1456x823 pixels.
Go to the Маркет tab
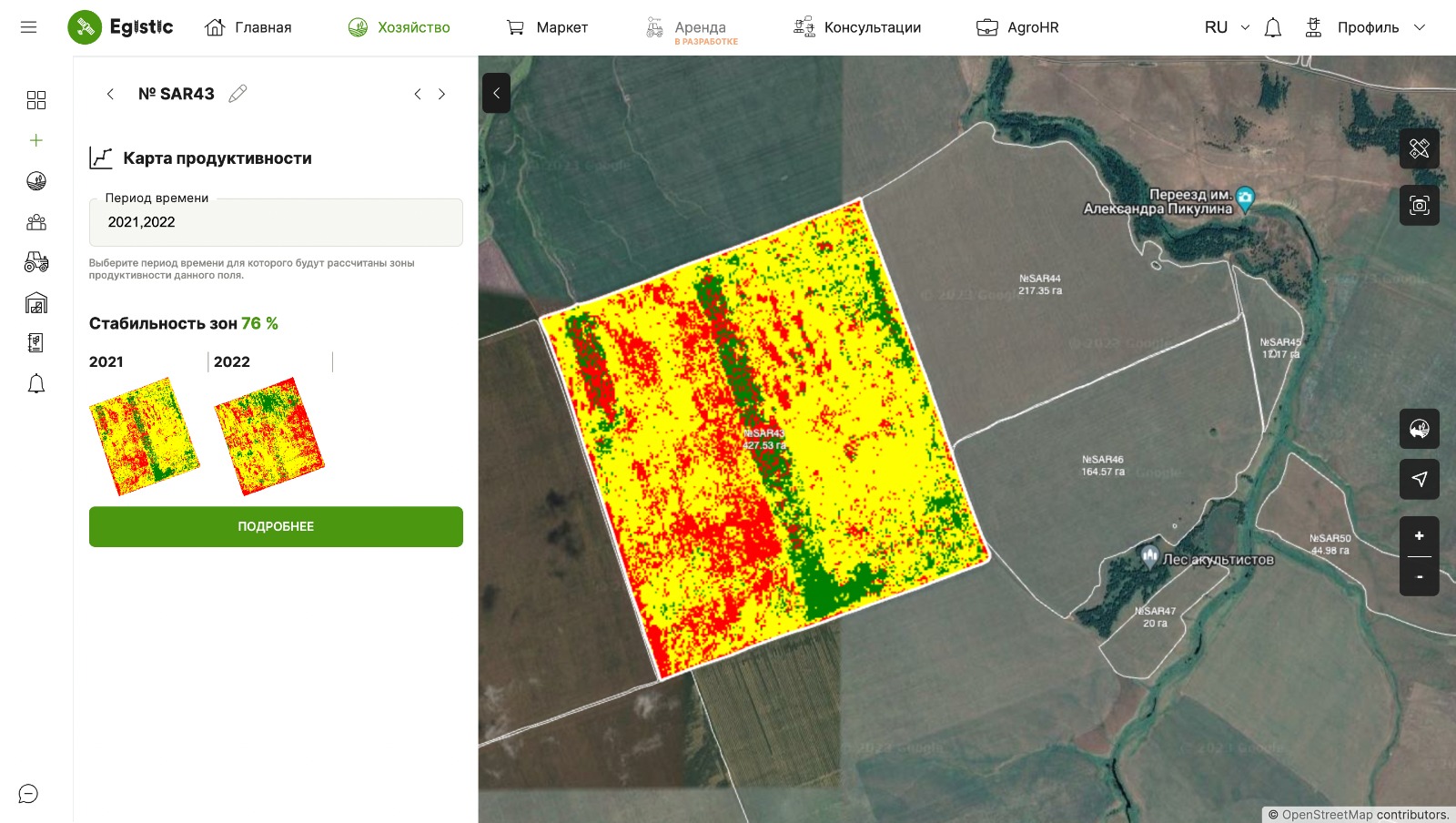coord(547,27)
